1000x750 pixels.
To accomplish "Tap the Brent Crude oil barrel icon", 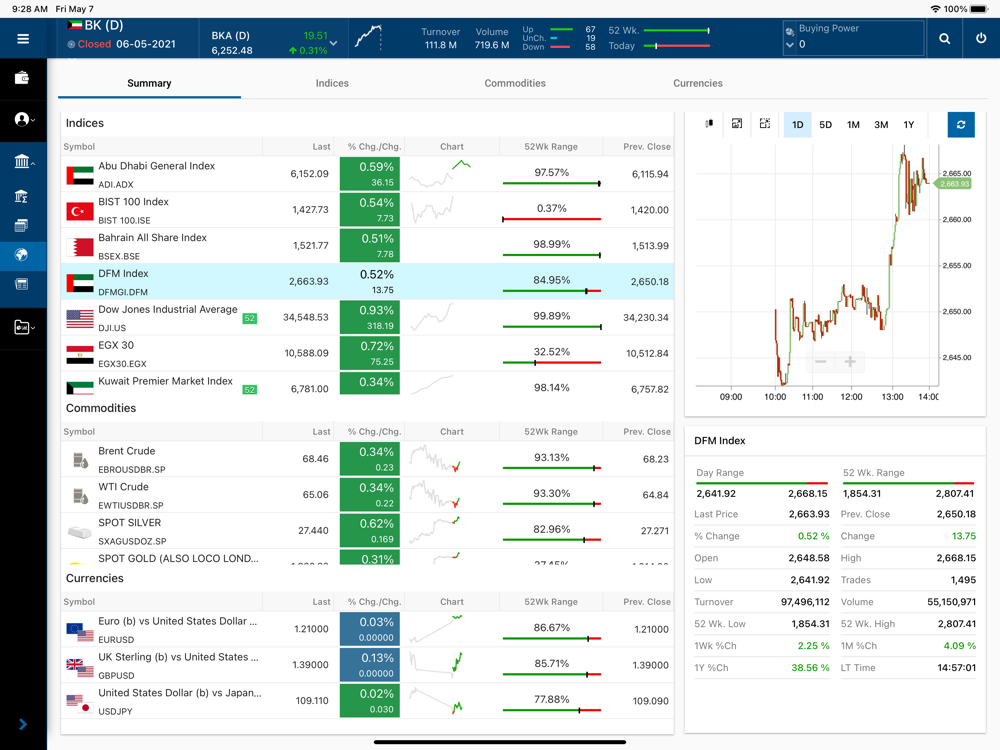I will pos(80,460).
